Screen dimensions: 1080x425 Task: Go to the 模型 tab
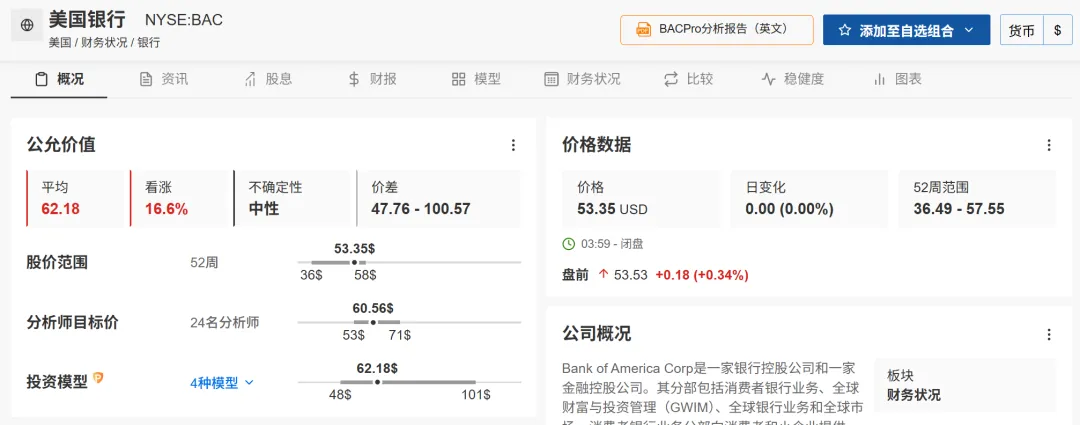477,79
